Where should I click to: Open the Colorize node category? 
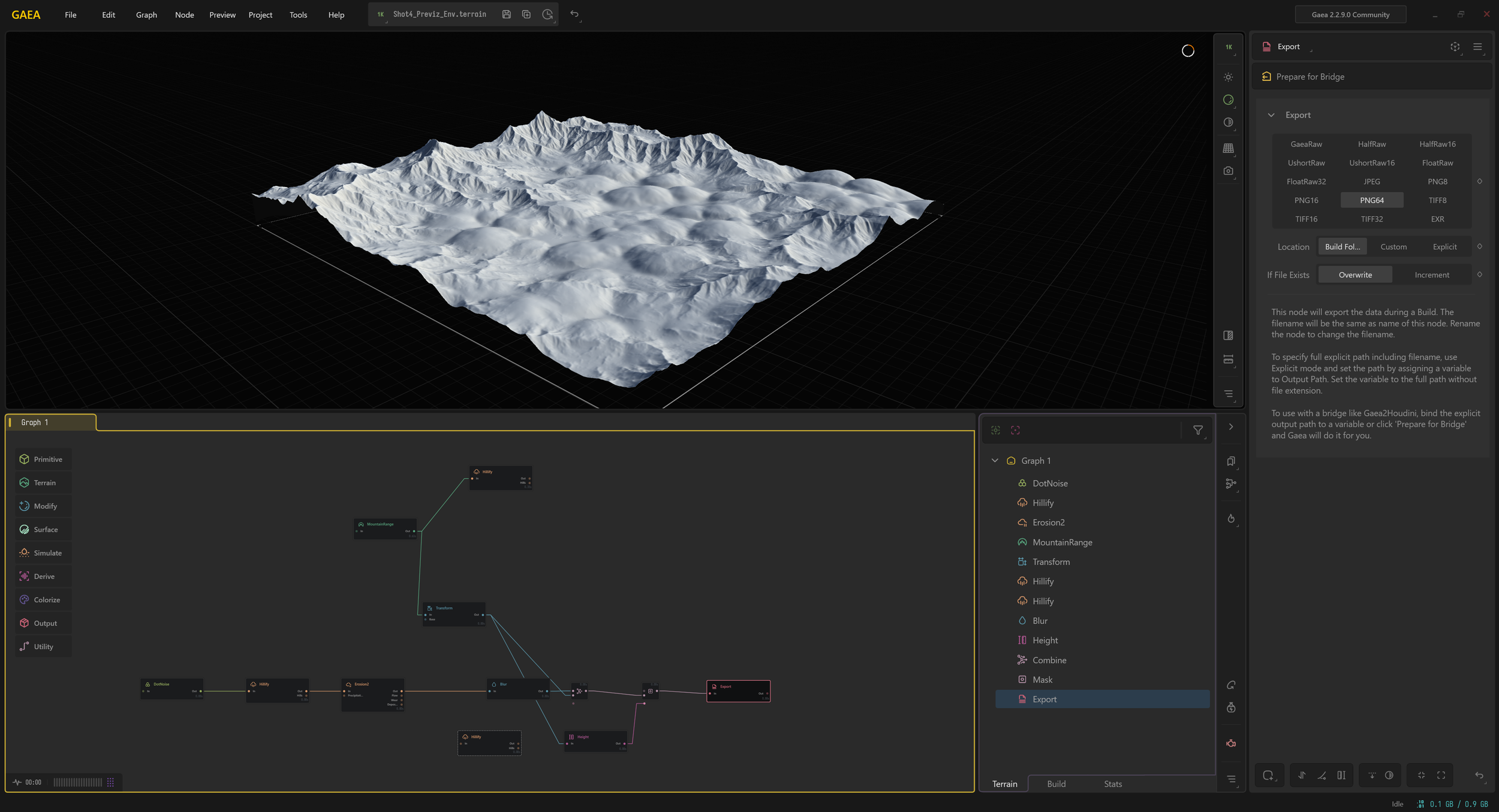click(x=42, y=600)
